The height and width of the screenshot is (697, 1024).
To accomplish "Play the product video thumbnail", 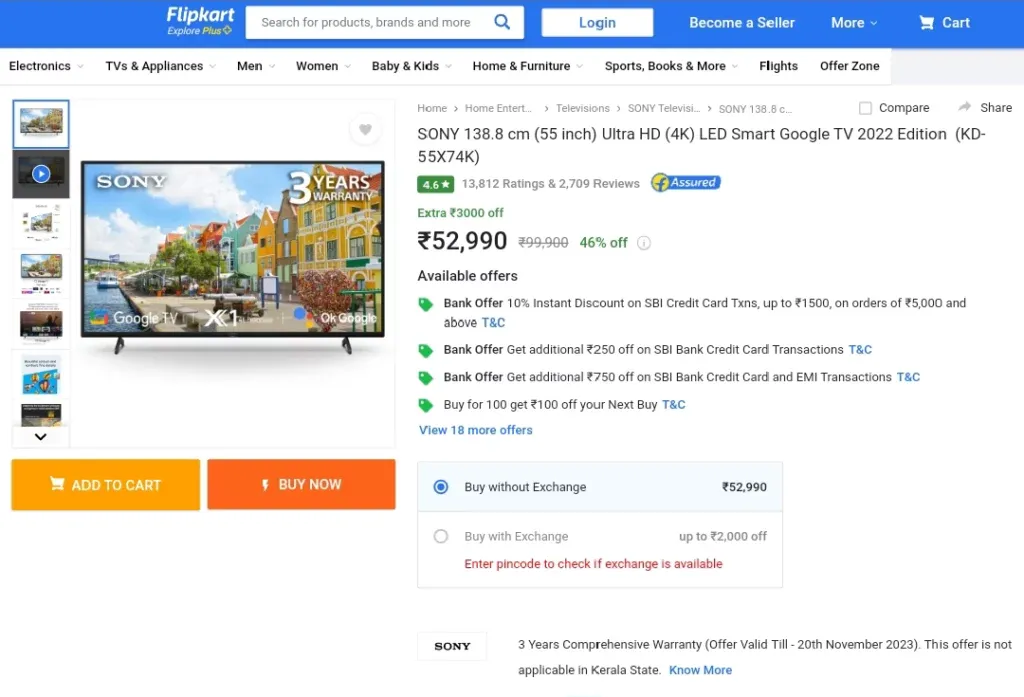I will (x=41, y=174).
